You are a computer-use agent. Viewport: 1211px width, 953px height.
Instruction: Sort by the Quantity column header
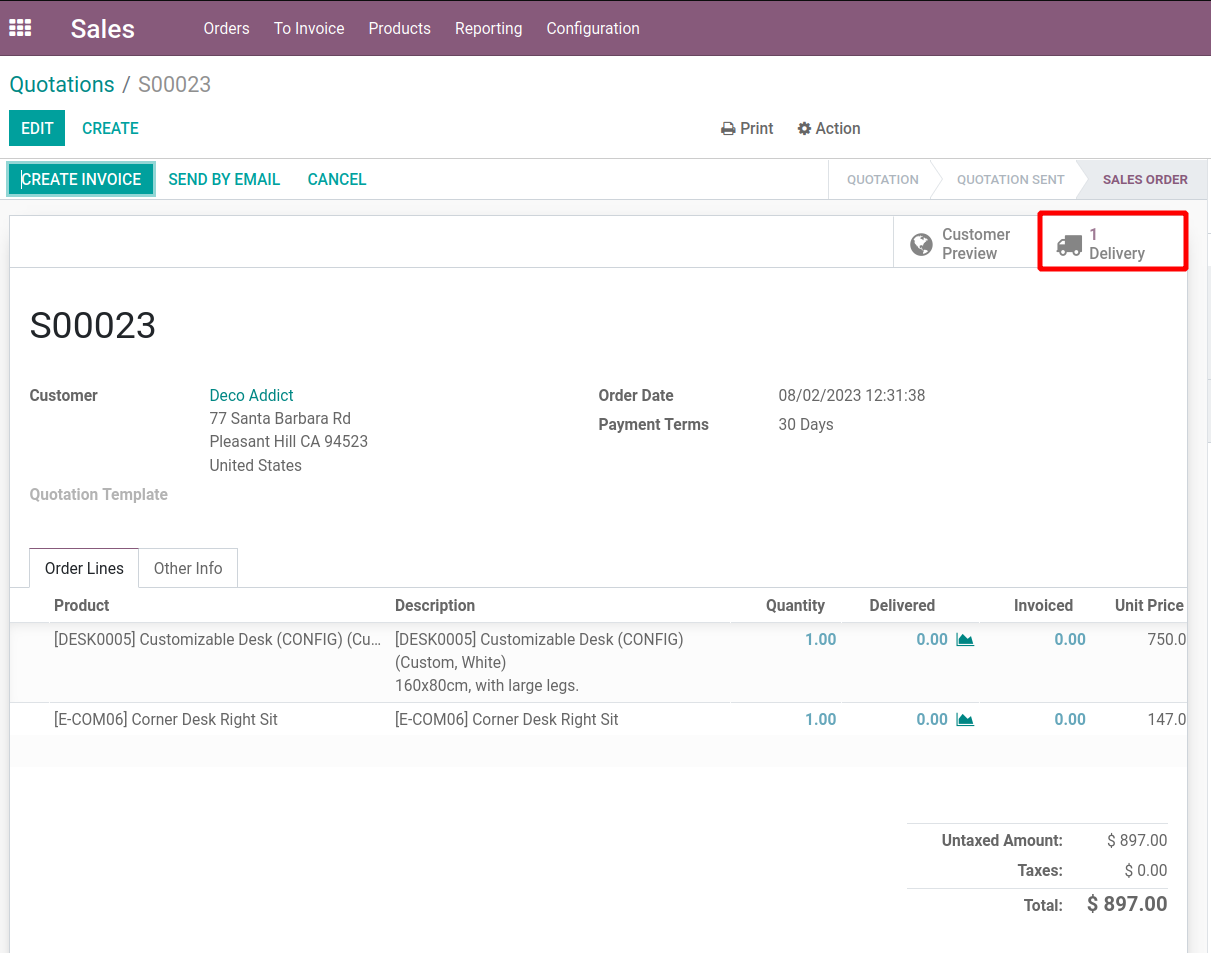pos(795,605)
